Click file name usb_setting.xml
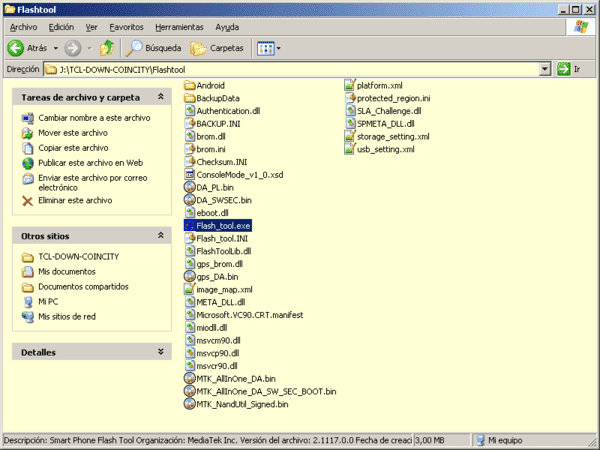The image size is (600, 450). (x=386, y=149)
